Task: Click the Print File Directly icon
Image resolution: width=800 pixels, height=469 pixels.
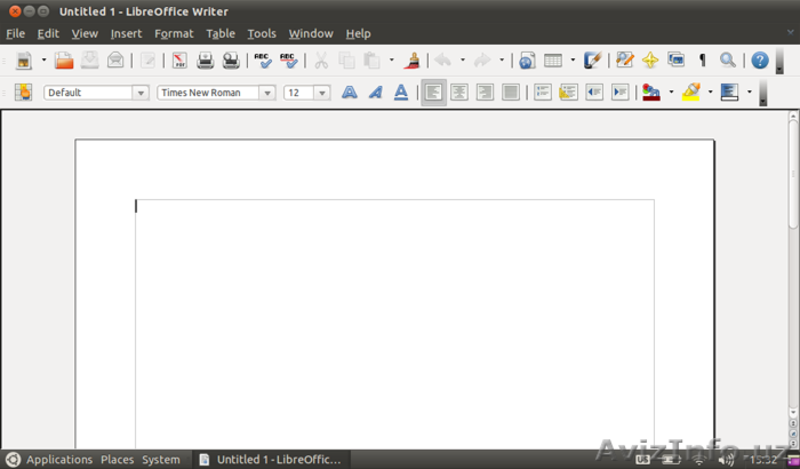Action: [x=205, y=61]
